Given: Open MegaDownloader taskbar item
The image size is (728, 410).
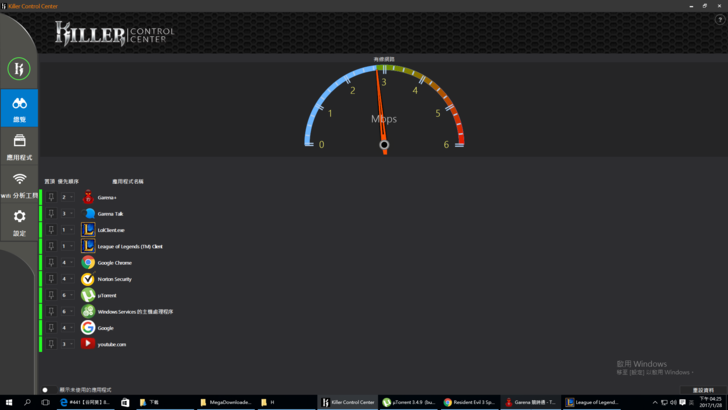Looking at the screenshot, I should pos(226,402).
